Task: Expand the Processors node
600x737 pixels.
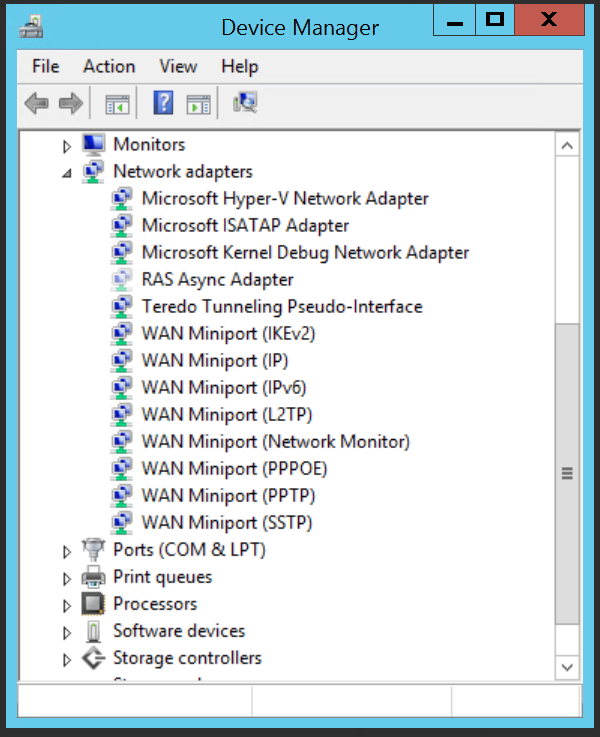Action: (x=67, y=606)
